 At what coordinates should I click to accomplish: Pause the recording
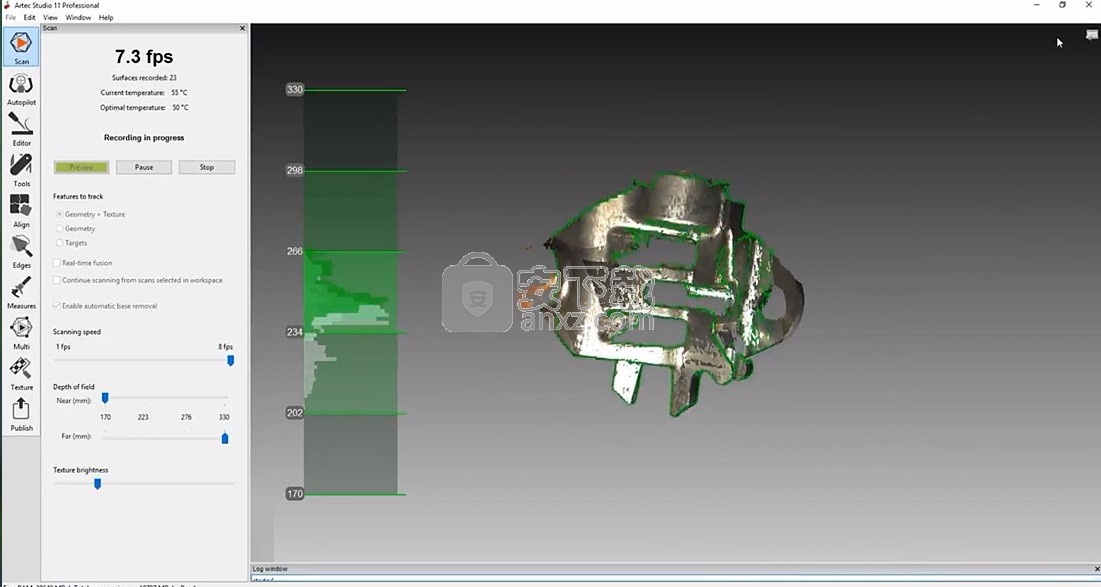click(144, 167)
